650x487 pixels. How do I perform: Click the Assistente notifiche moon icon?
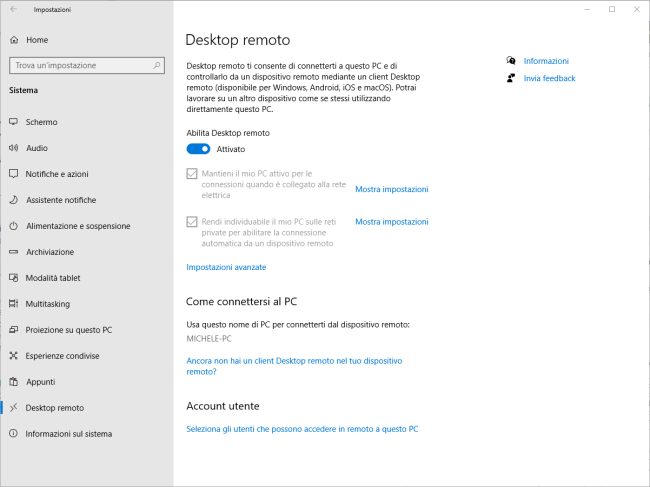pos(14,200)
